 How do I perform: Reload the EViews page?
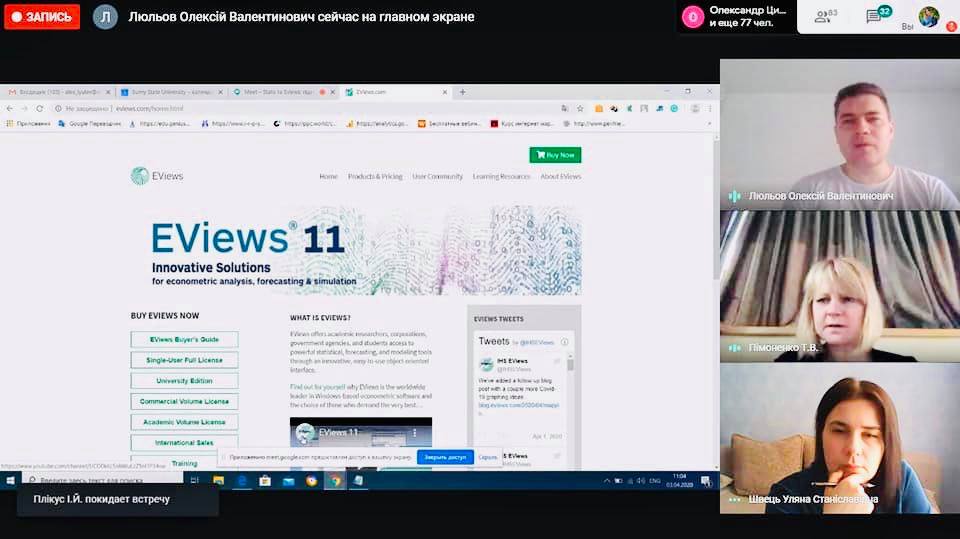[x=40, y=108]
